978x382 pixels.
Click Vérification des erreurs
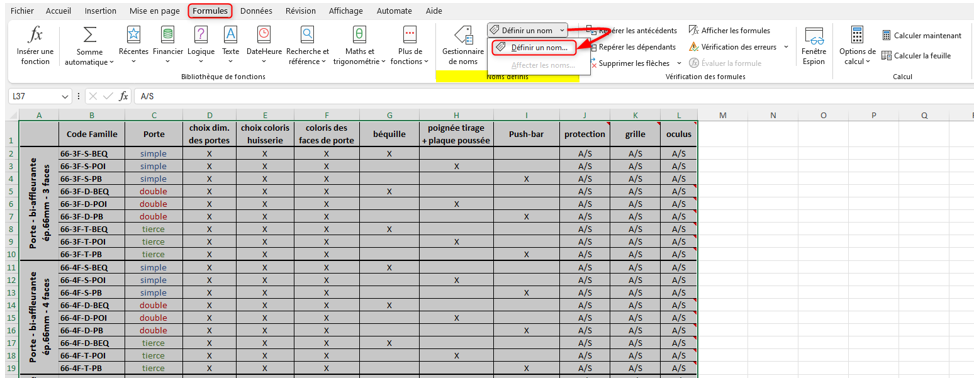pos(734,47)
